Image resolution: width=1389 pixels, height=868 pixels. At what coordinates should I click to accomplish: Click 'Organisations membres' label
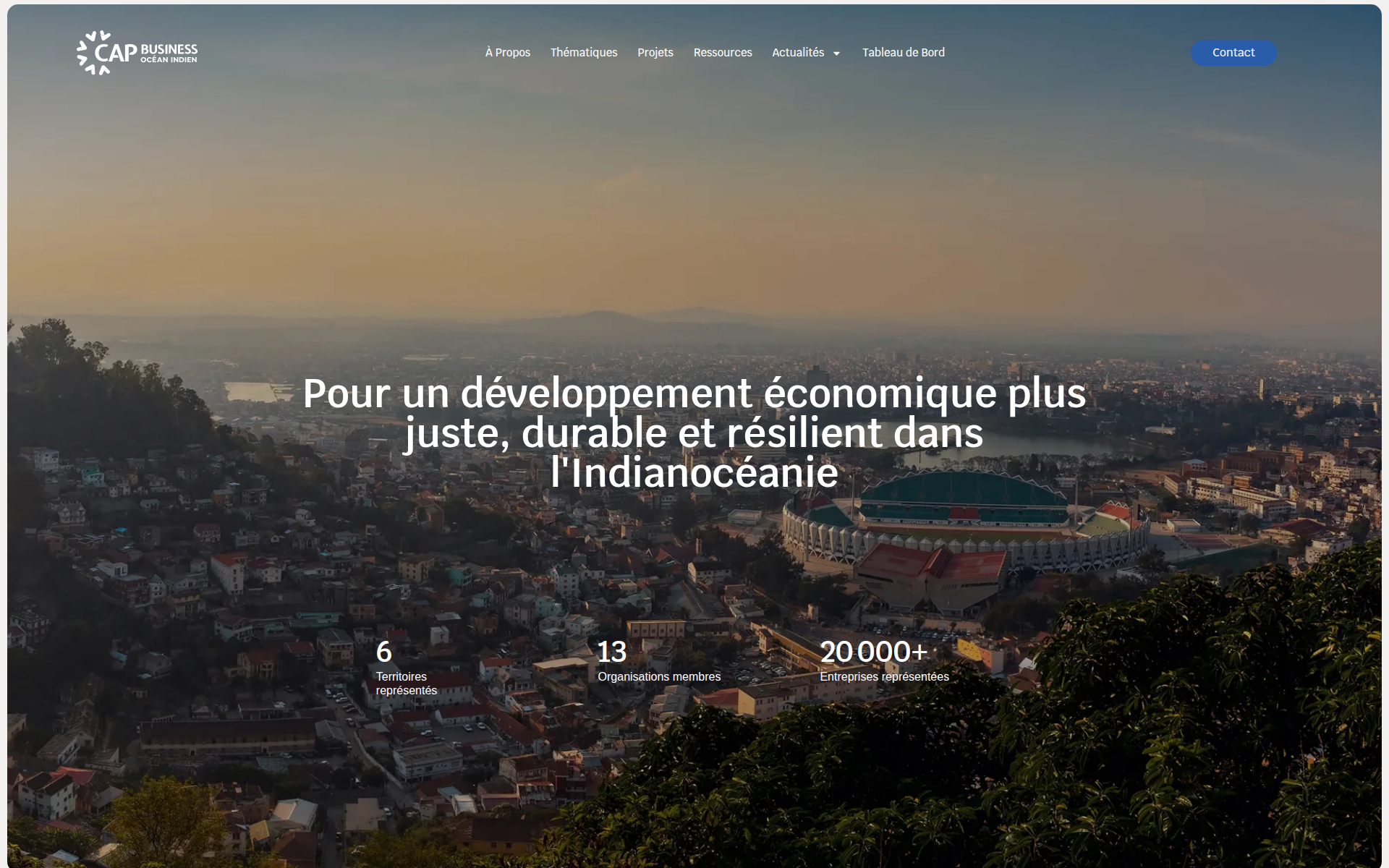[659, 677]
